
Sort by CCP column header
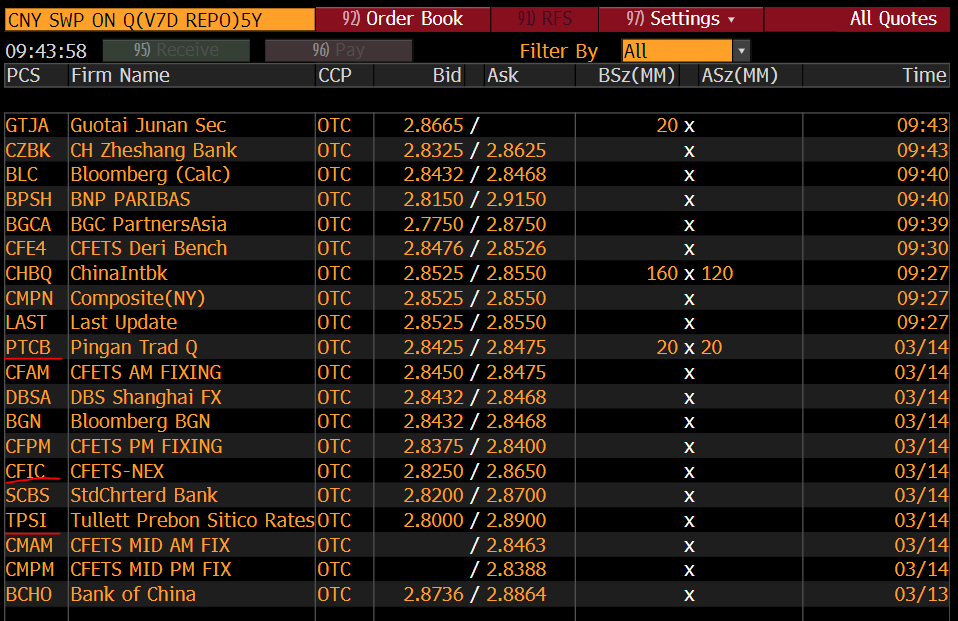[335, 75]
